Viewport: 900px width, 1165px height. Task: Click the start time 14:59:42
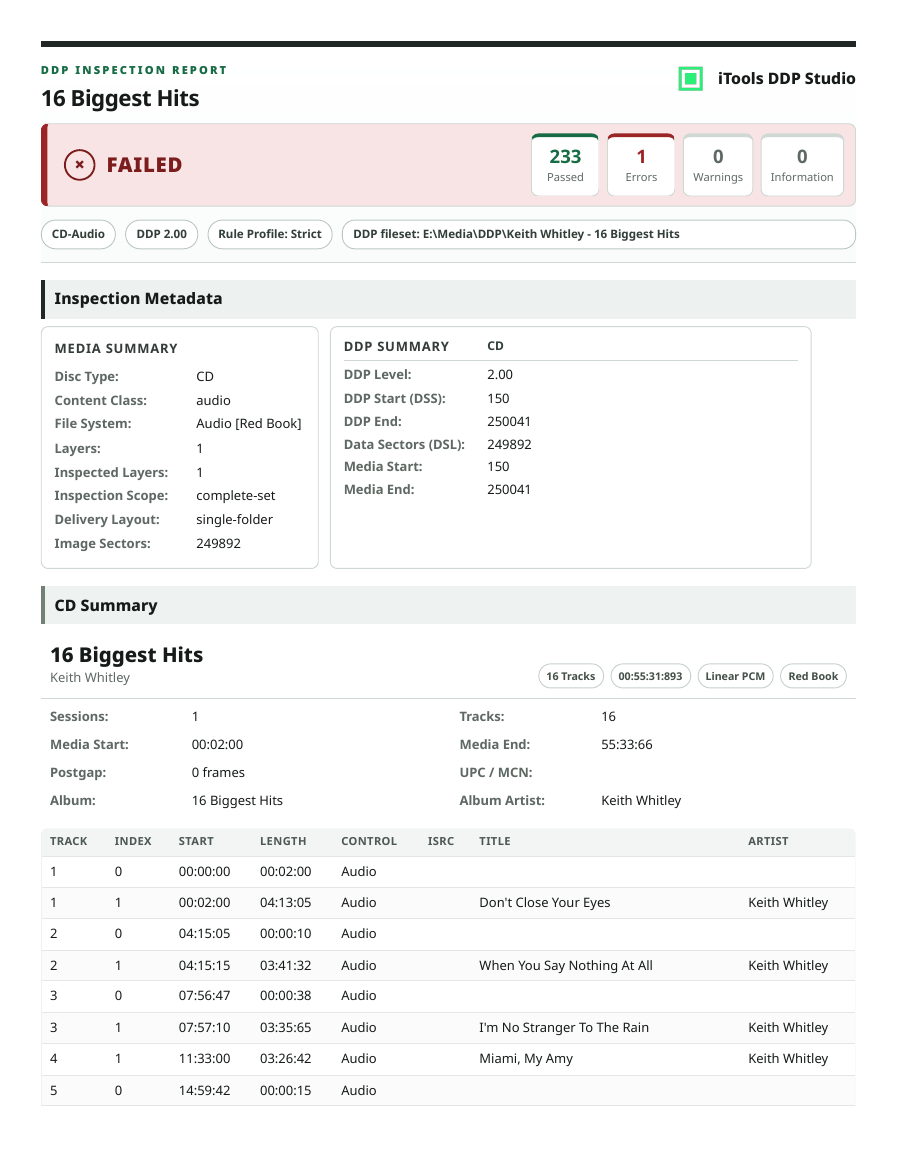[204, 1091]
